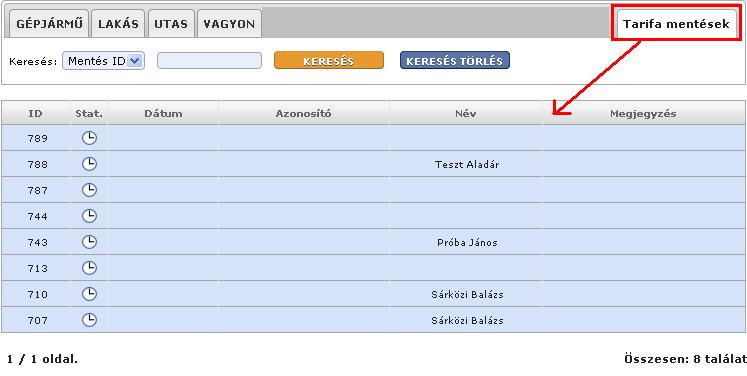
Task: Open the Mentés ID search dropdown
Action: tap(103, 61)
